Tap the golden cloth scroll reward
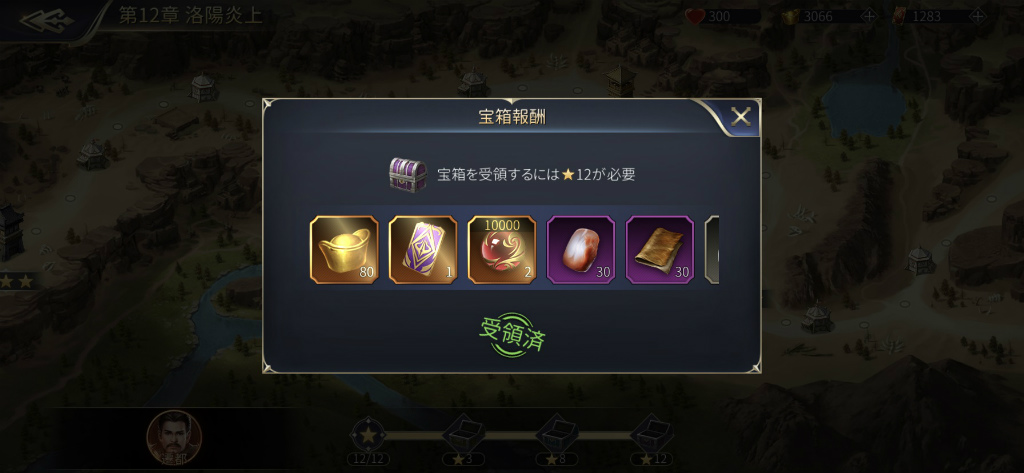Viewport: 1024px width, 473px height. pyautogui.click(x=660, y=250)
